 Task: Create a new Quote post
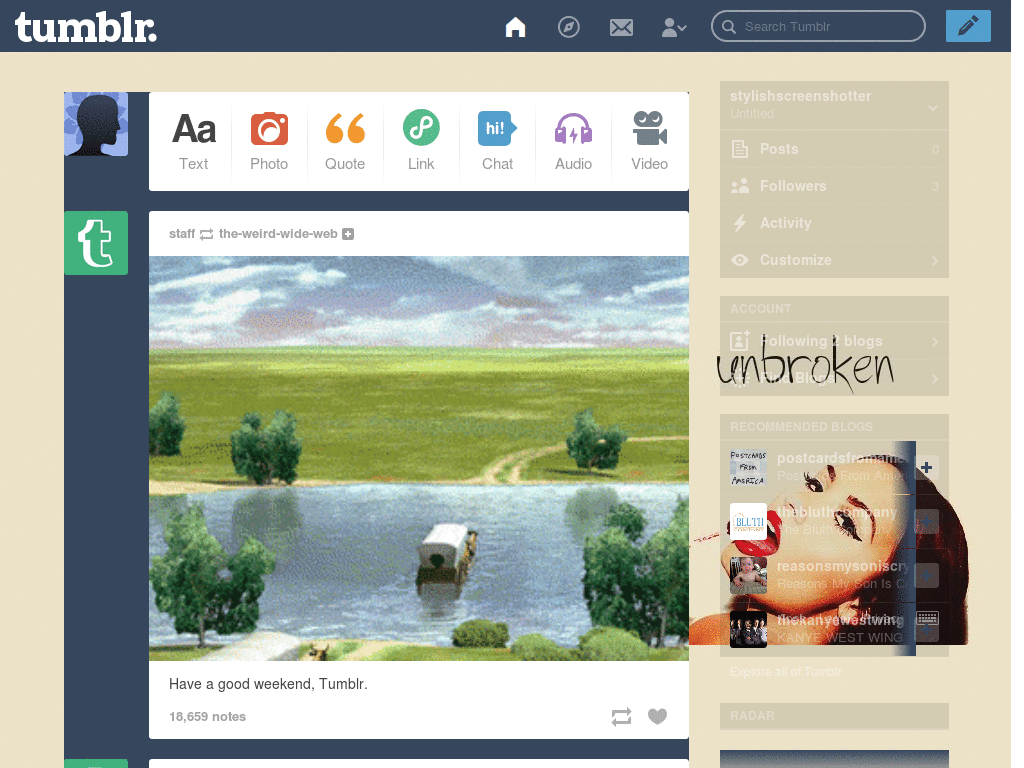(345, 141)
